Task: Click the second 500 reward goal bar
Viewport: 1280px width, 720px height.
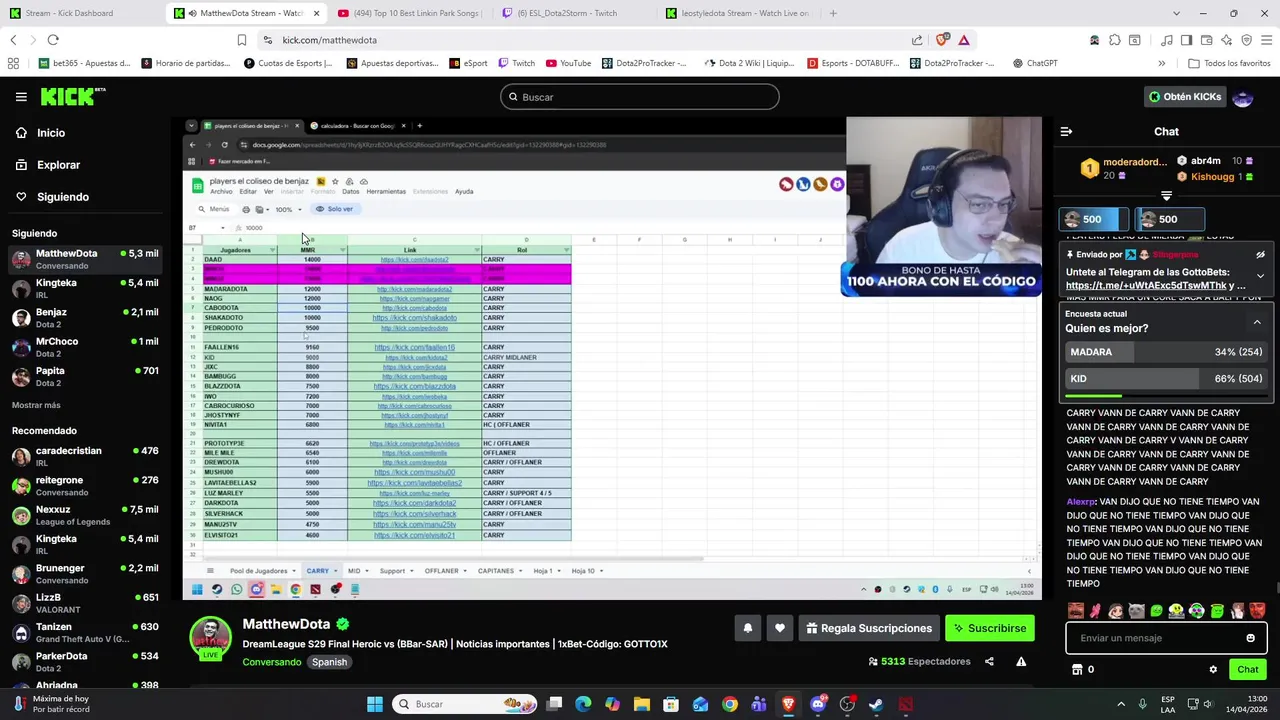Action: coord(1169,219)
